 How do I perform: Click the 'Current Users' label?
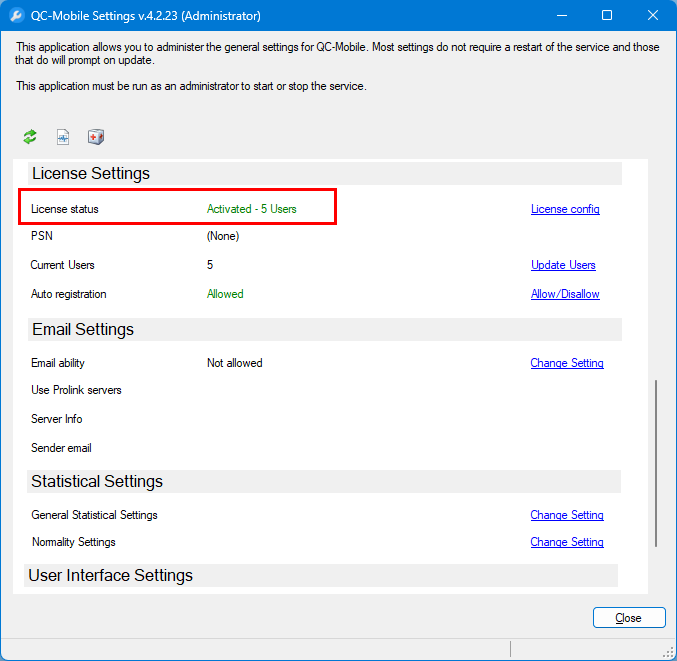click(x=62, y=265)
